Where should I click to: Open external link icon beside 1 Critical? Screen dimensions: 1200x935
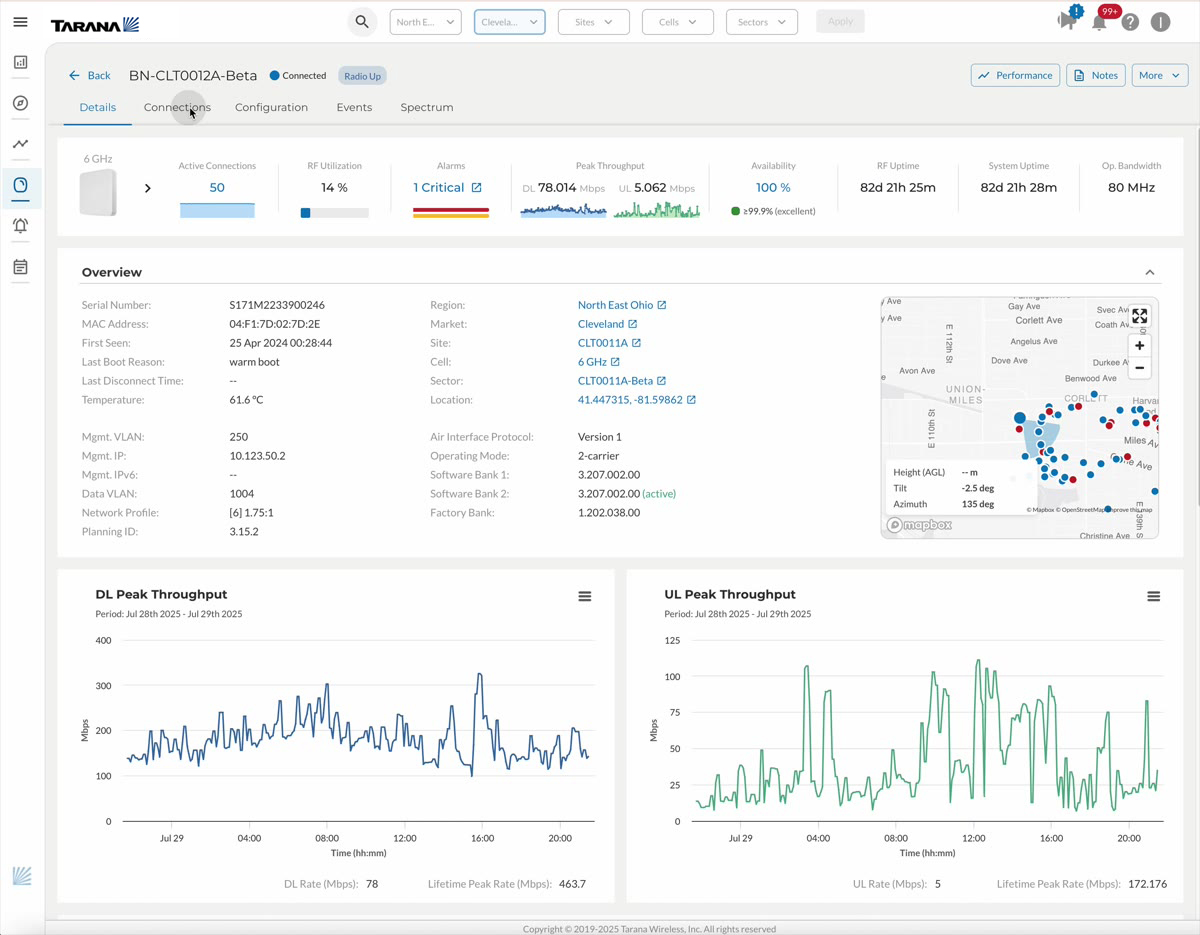pos(477,188)
